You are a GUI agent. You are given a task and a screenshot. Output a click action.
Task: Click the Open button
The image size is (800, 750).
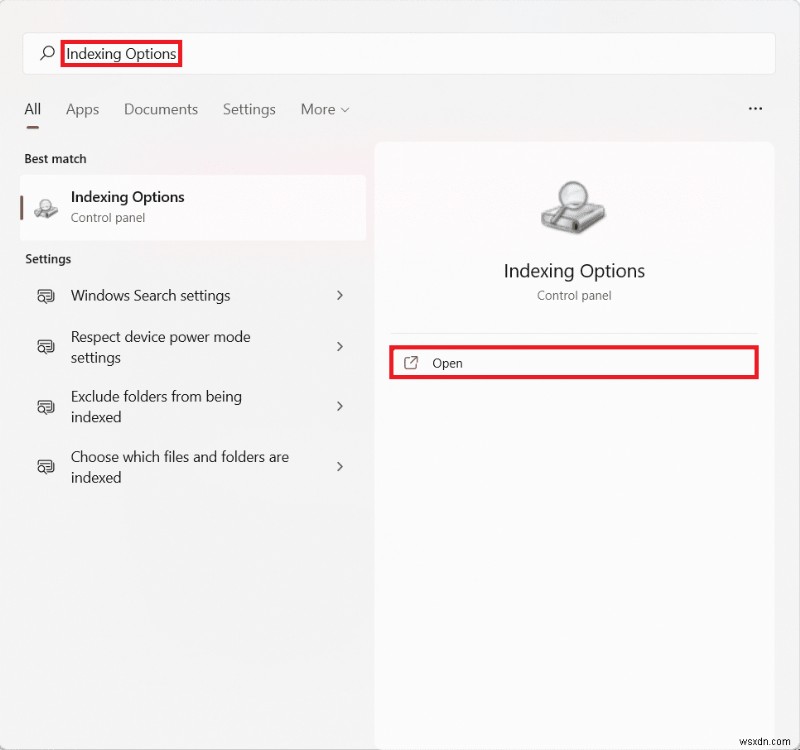tap(448, 363)
